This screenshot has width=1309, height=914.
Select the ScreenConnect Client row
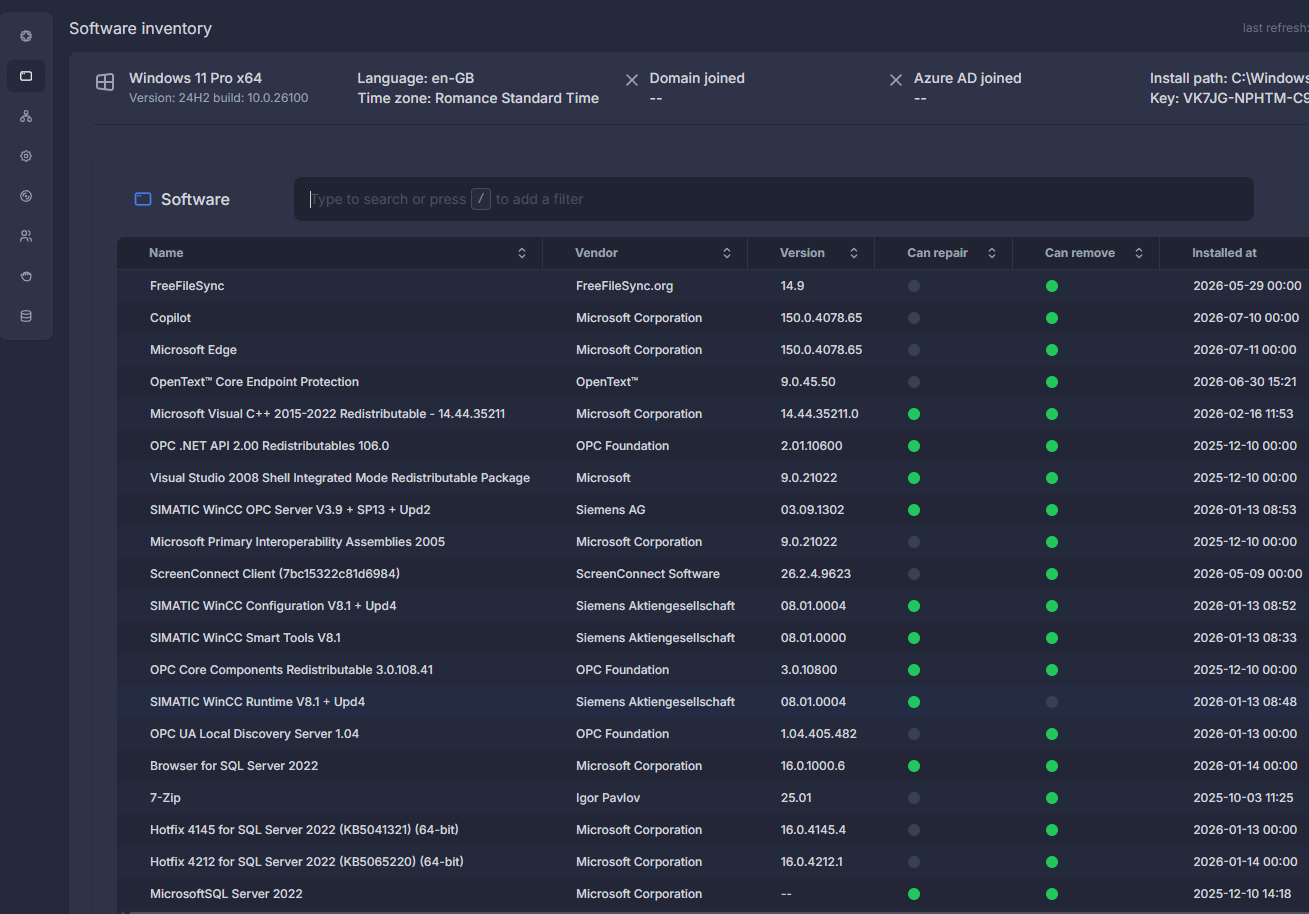[713, 574]
